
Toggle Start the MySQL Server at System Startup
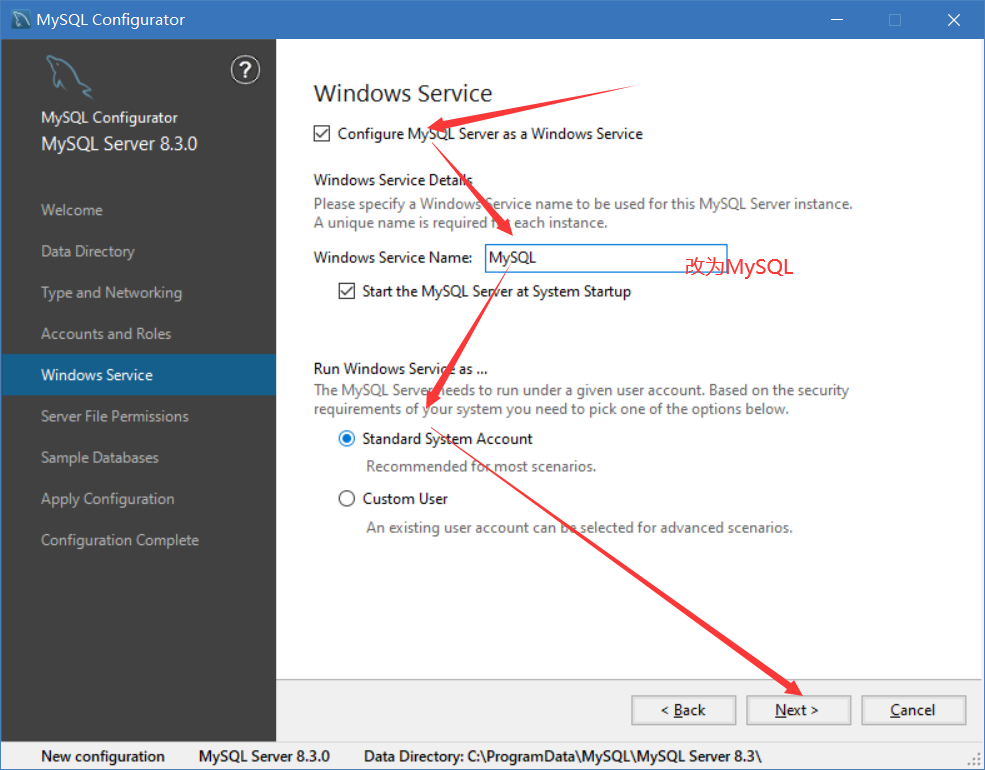pos(347,291)
